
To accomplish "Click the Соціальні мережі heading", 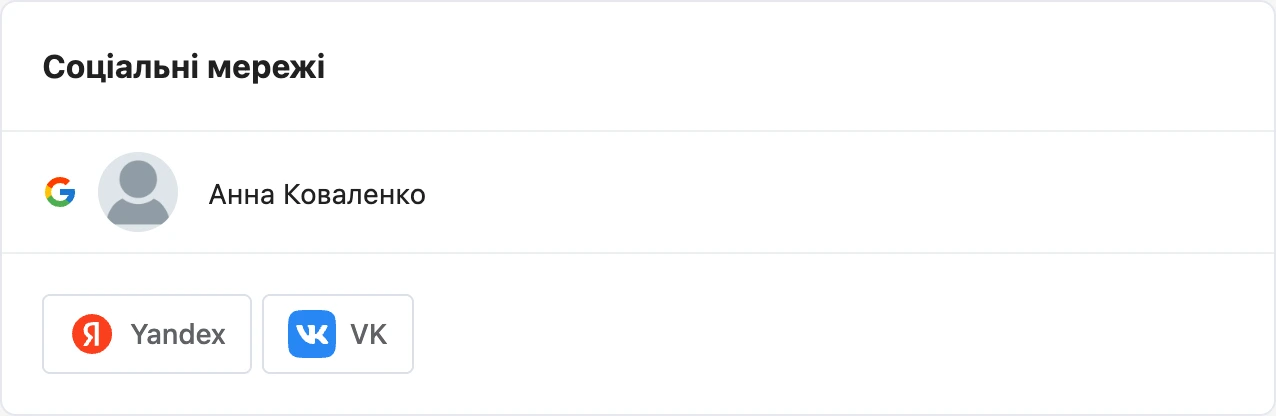I will click(184, 68).
